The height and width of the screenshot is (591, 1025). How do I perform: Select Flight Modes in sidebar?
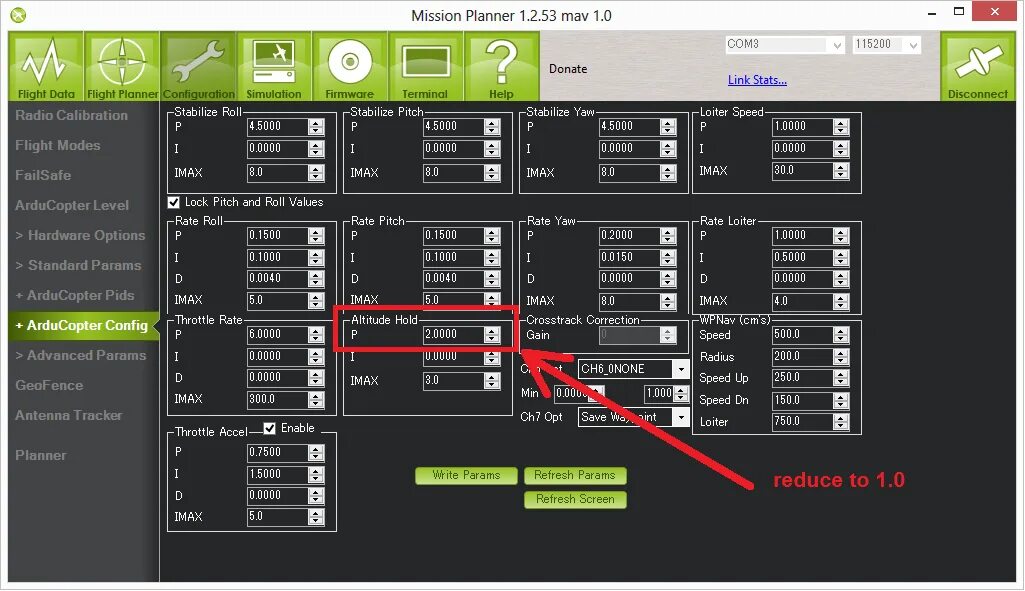pos(58,145)
